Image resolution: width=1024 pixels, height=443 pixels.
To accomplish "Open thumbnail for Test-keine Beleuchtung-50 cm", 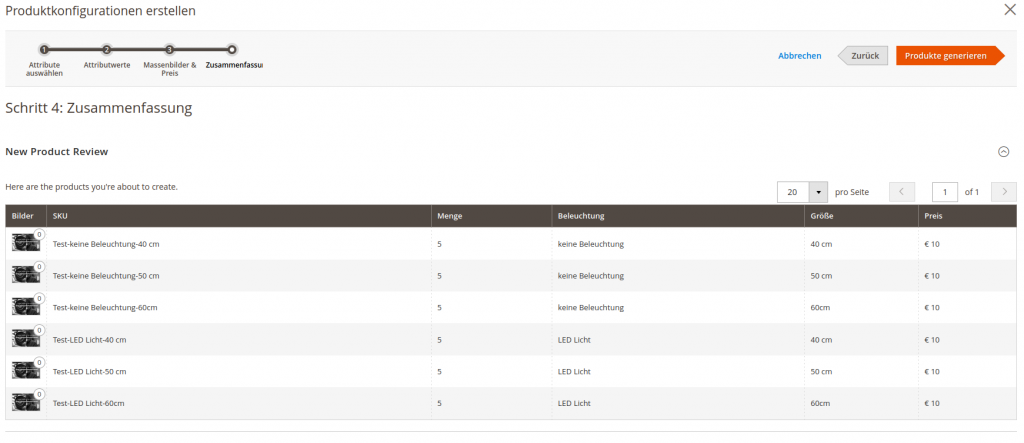I will coord(25,275).
